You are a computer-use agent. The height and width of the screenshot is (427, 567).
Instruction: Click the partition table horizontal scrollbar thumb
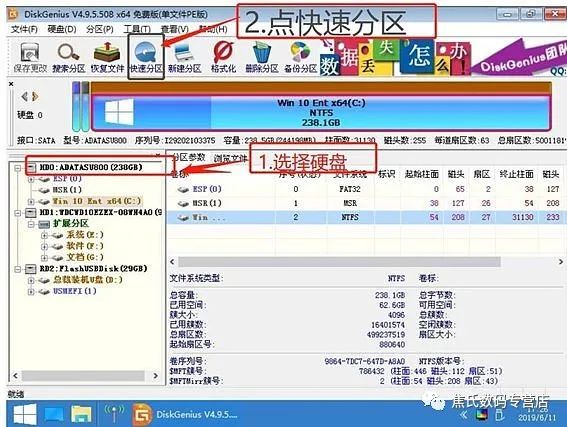point(339,261)
